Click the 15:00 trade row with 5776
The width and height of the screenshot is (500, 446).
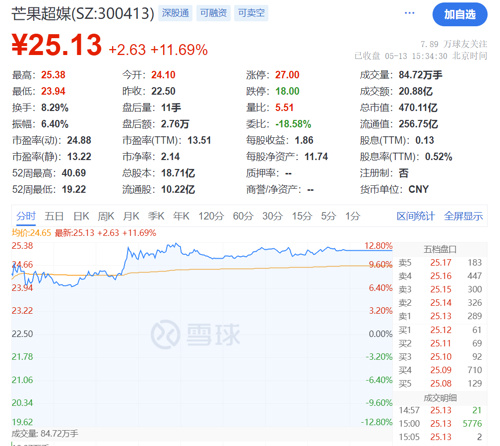click(440, 424)
